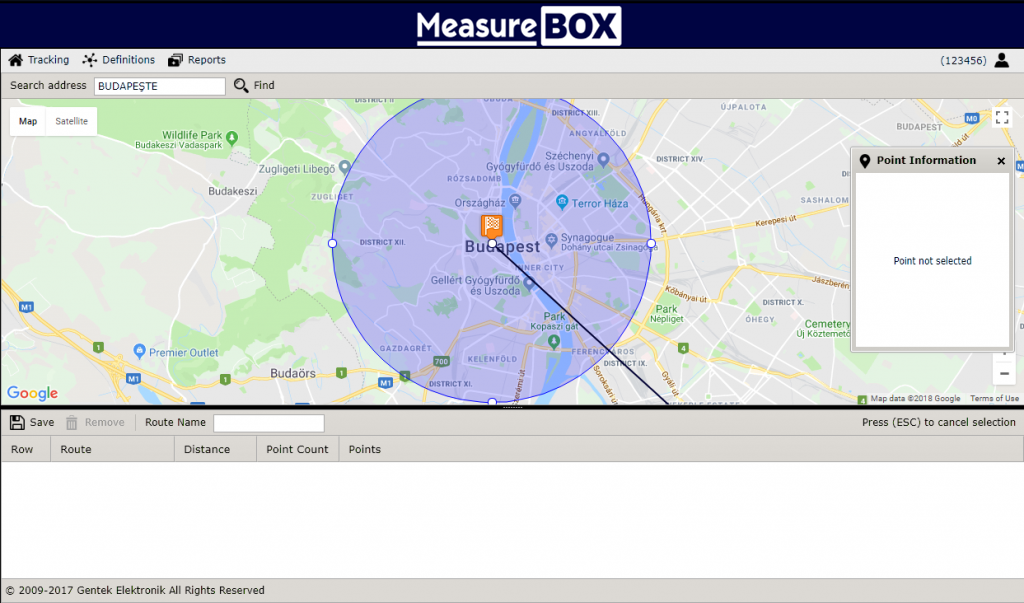Click the Google logo on map

(32, 393)
